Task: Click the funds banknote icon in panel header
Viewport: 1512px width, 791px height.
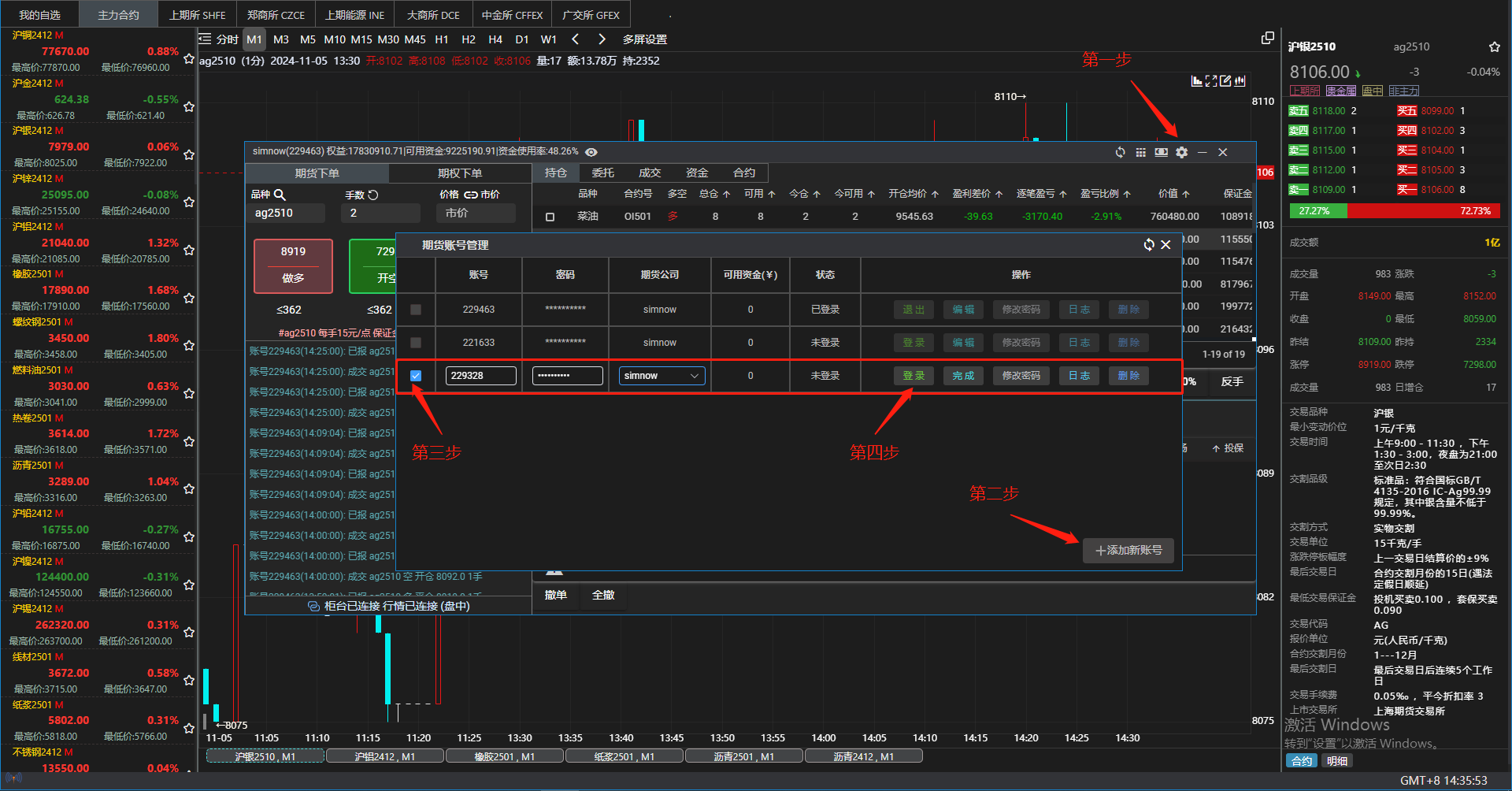Action: pos(1161,152)
